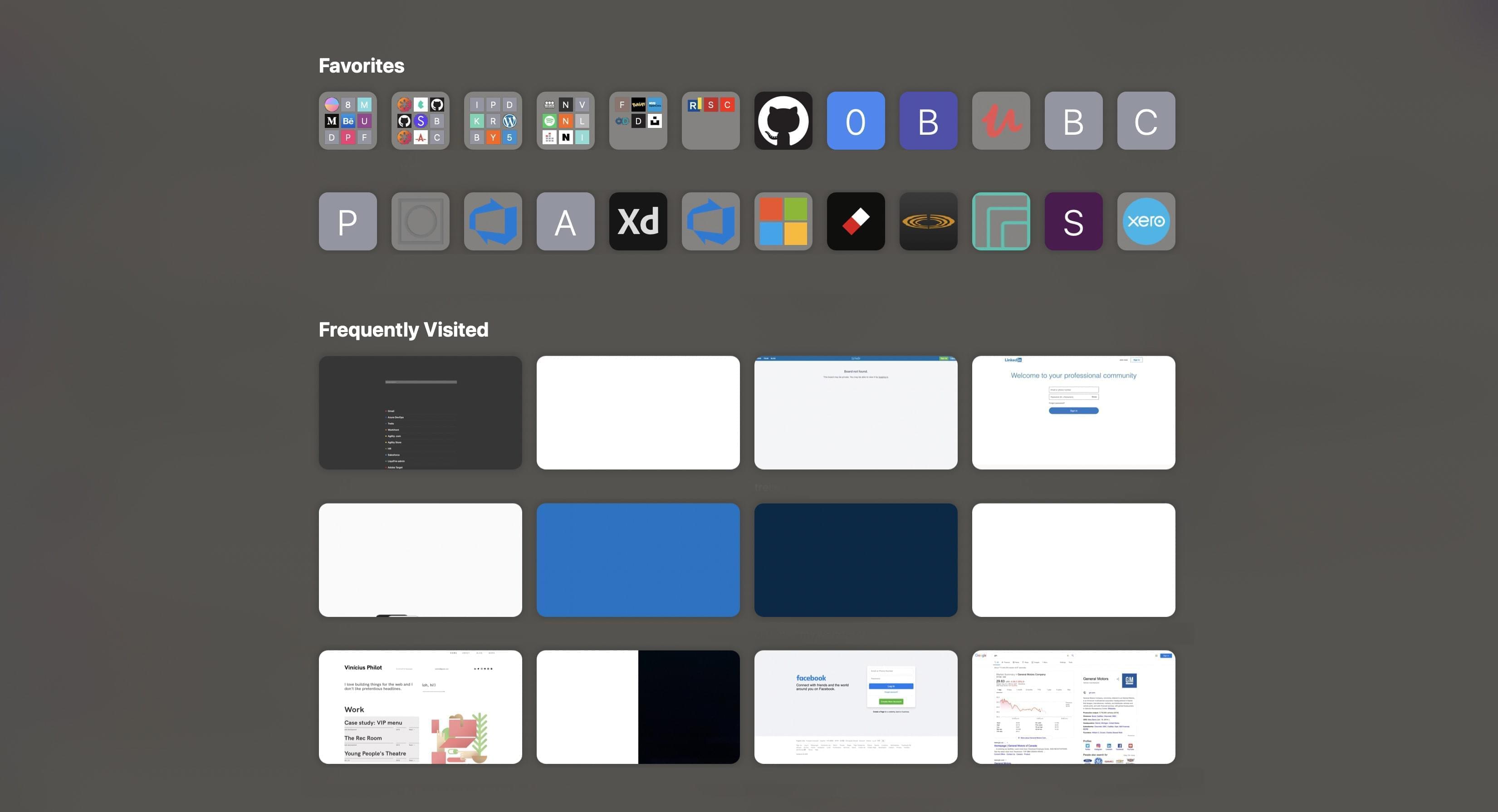
Task: Open dark-themed frequently visited site thumbnail
Action: click(x=420, y=412)
